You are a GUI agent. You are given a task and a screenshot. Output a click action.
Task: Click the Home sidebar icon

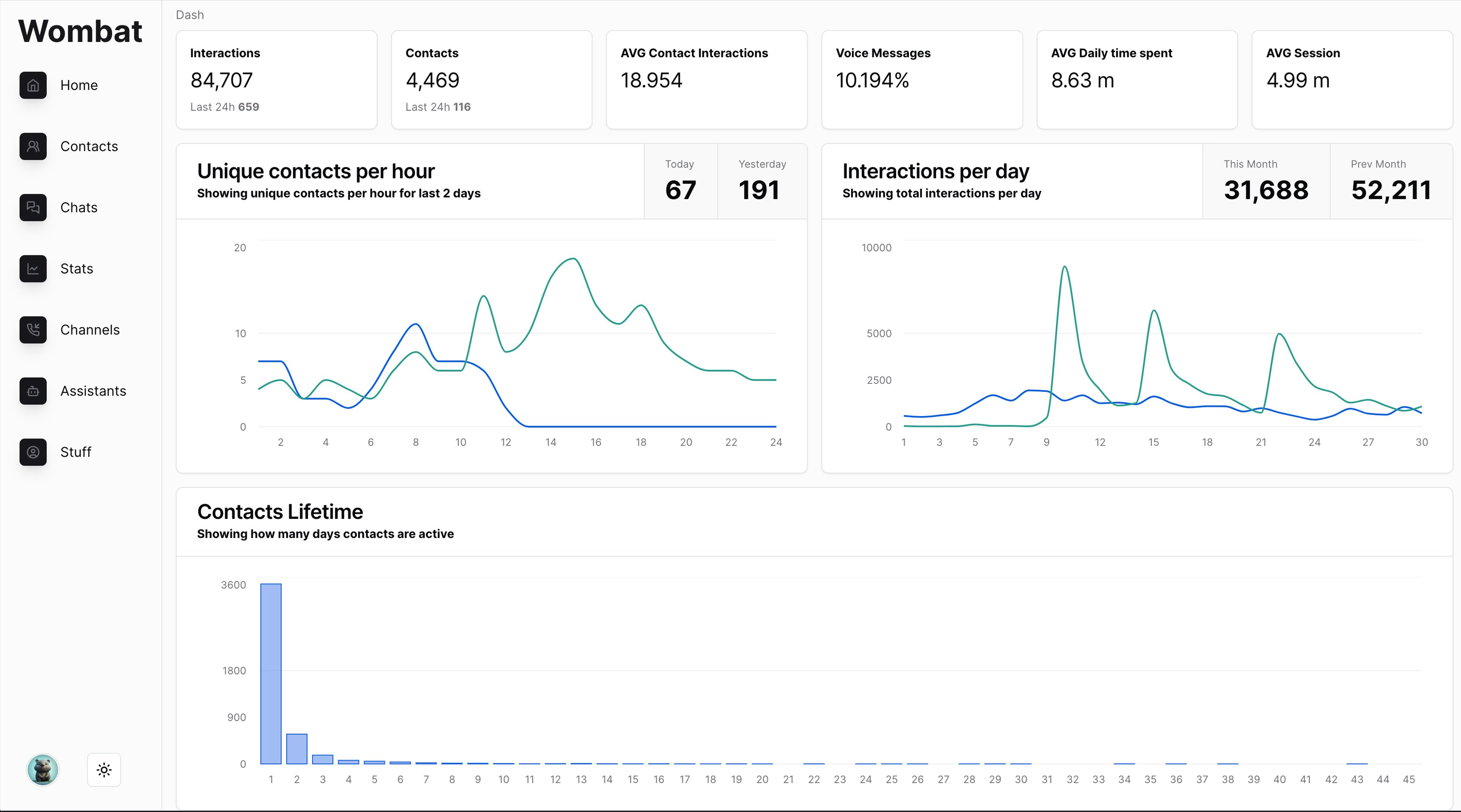[x=33, y=85]
